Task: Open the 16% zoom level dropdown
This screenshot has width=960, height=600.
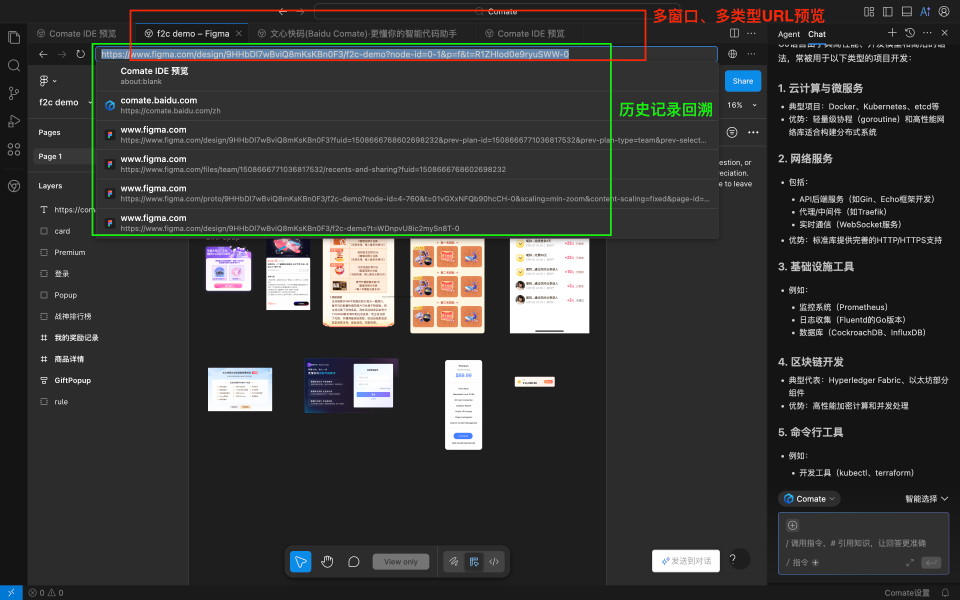Action: (742, 105)
